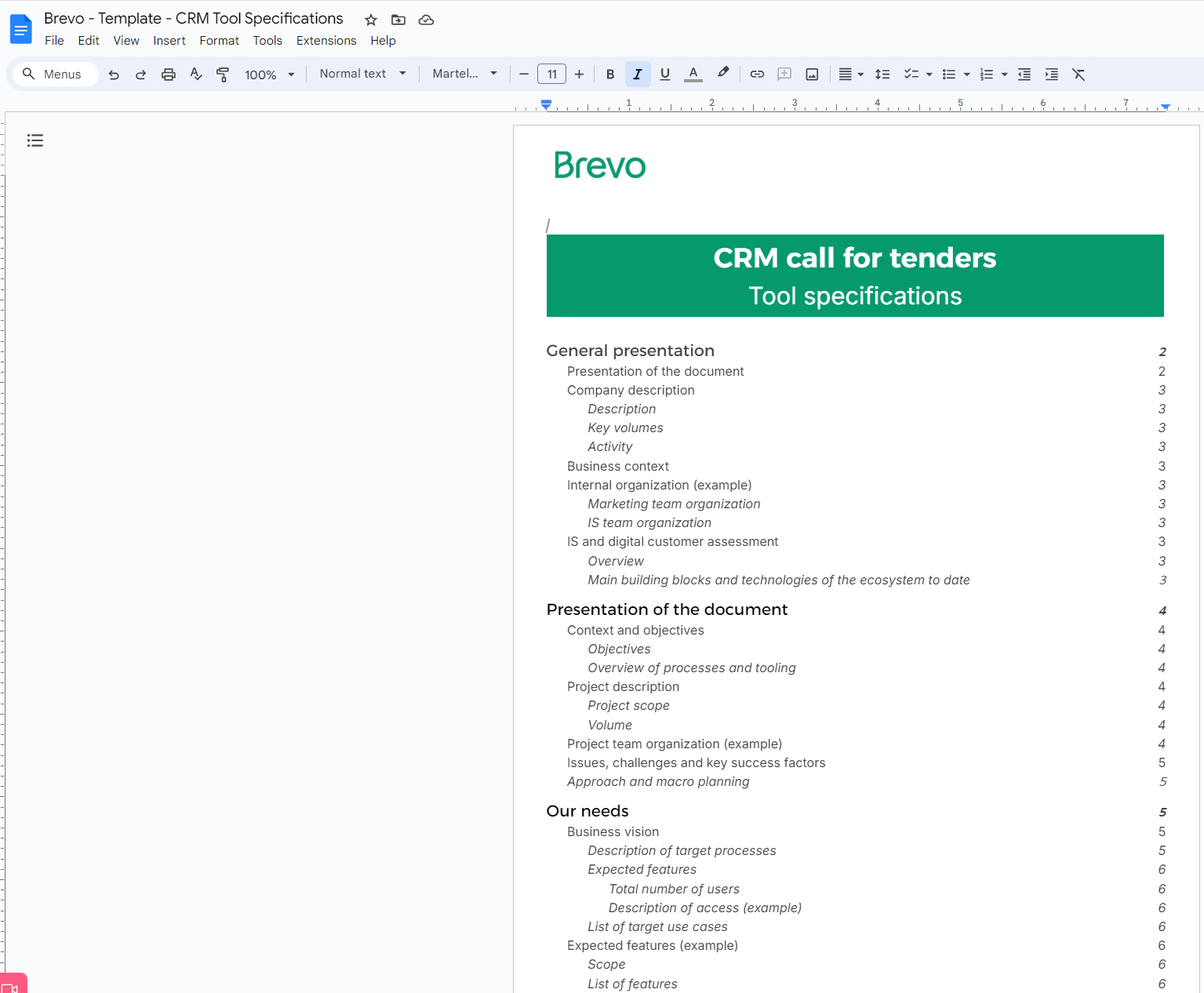The image size is (1204, 993).
Task: Clear the text formatting
Action: coord(1079,75)
